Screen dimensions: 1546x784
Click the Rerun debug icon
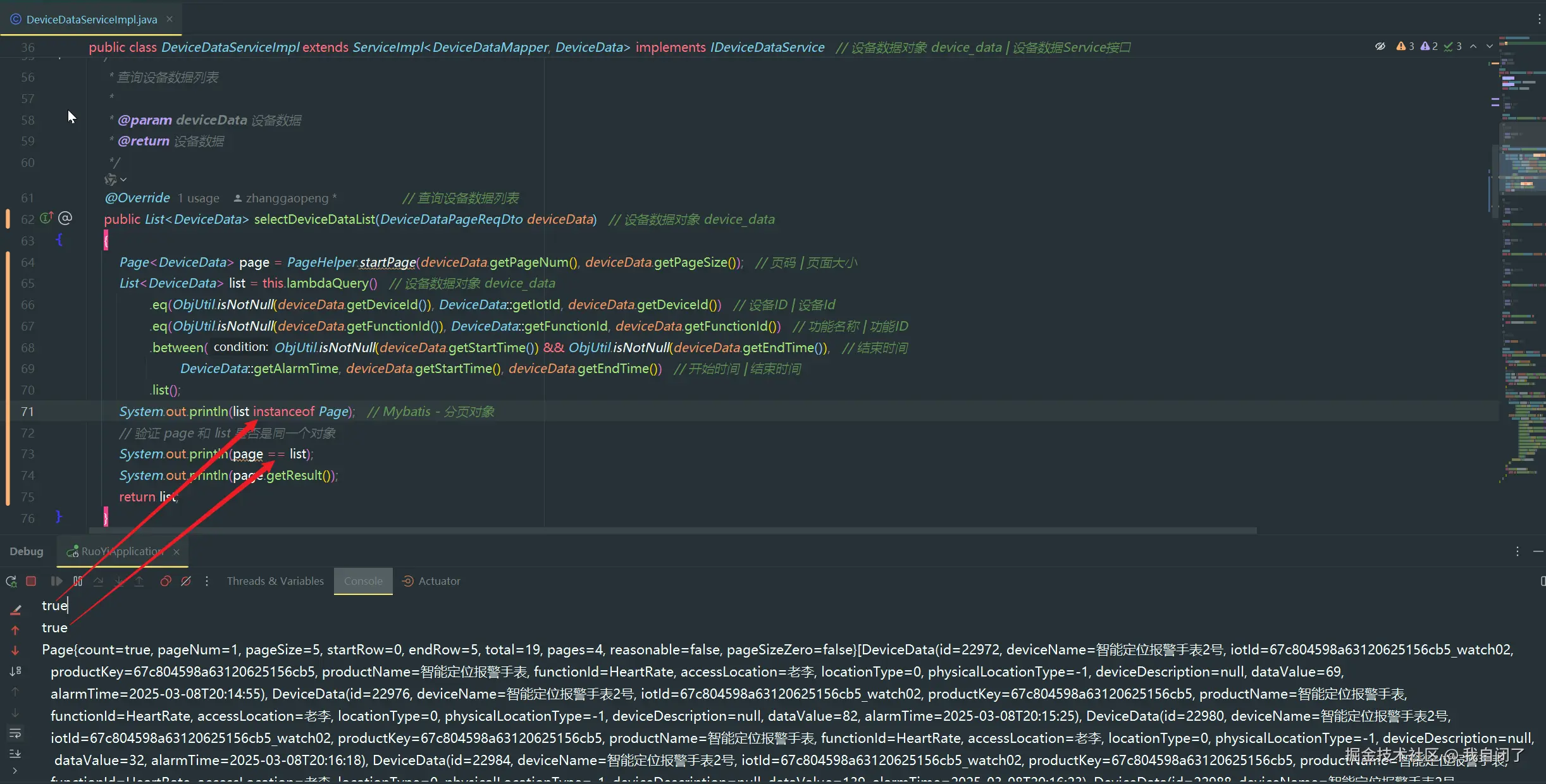click(11, 581)
